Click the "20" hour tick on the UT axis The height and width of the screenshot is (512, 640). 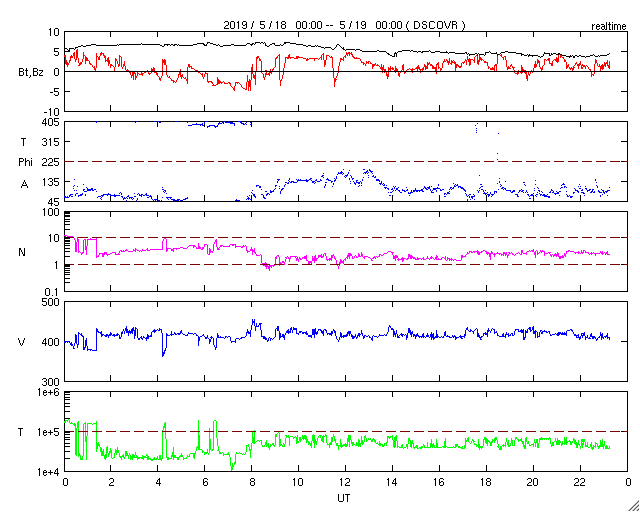pos(533,481)
